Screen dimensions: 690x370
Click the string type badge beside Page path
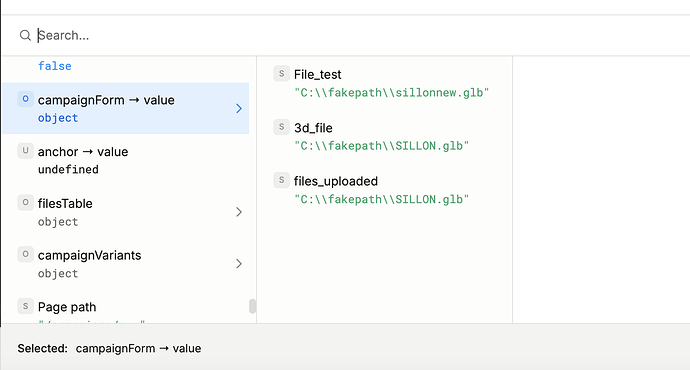pos(25,306)
